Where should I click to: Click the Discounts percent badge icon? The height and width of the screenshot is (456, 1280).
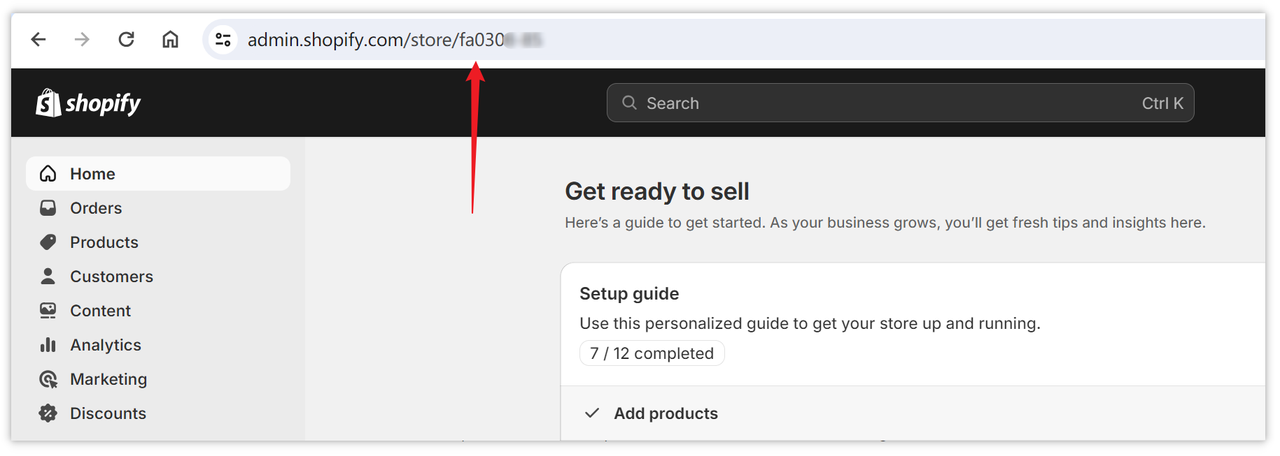click(48, 413)
